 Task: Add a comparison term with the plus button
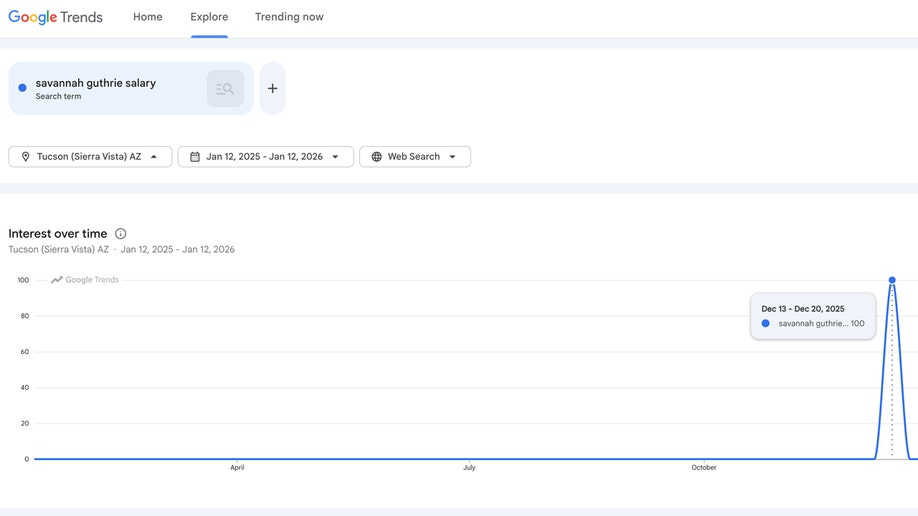[272, 88]
